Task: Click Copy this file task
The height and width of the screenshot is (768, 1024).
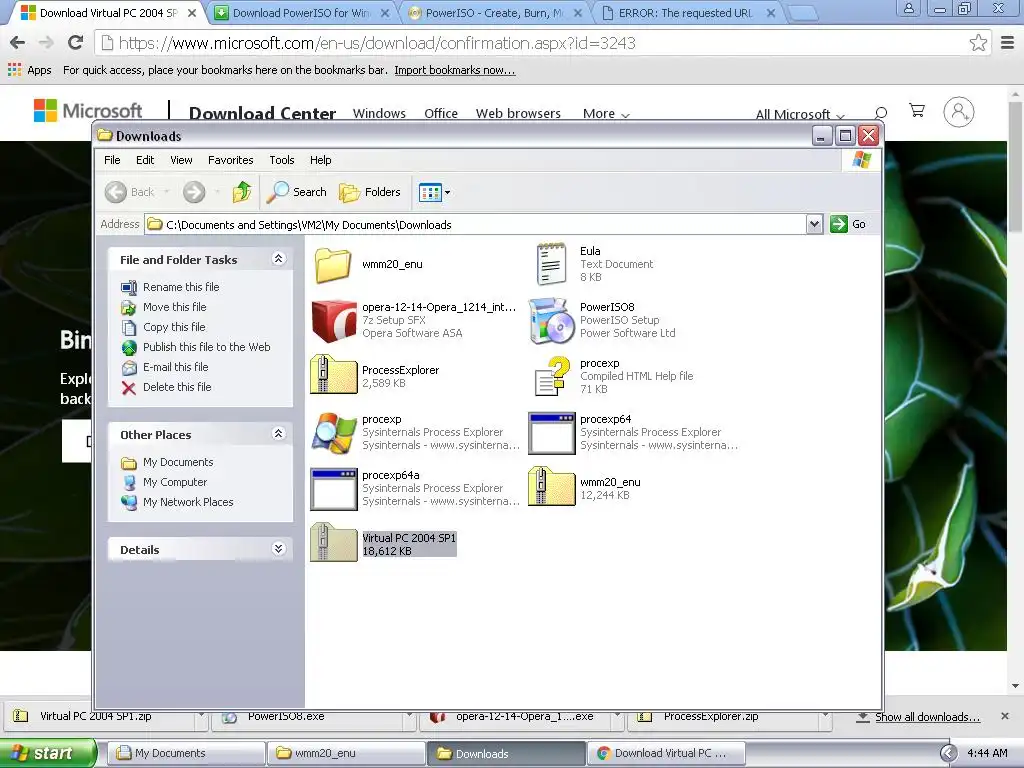Action: (174, 327)
